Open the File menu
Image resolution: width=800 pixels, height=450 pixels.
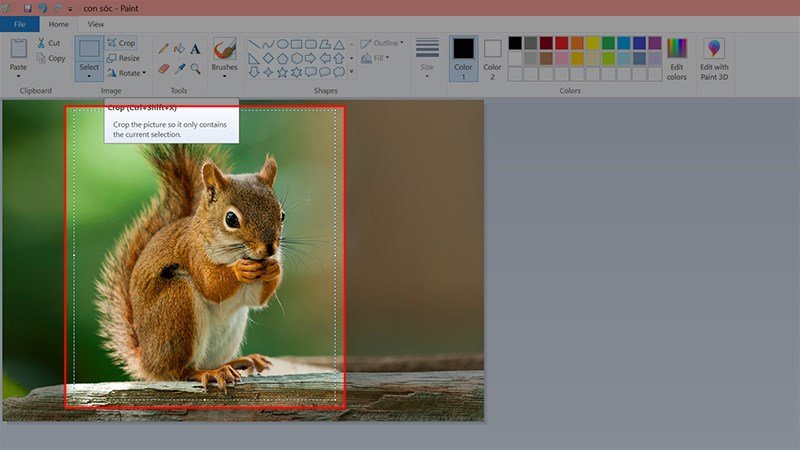[20, 24]
